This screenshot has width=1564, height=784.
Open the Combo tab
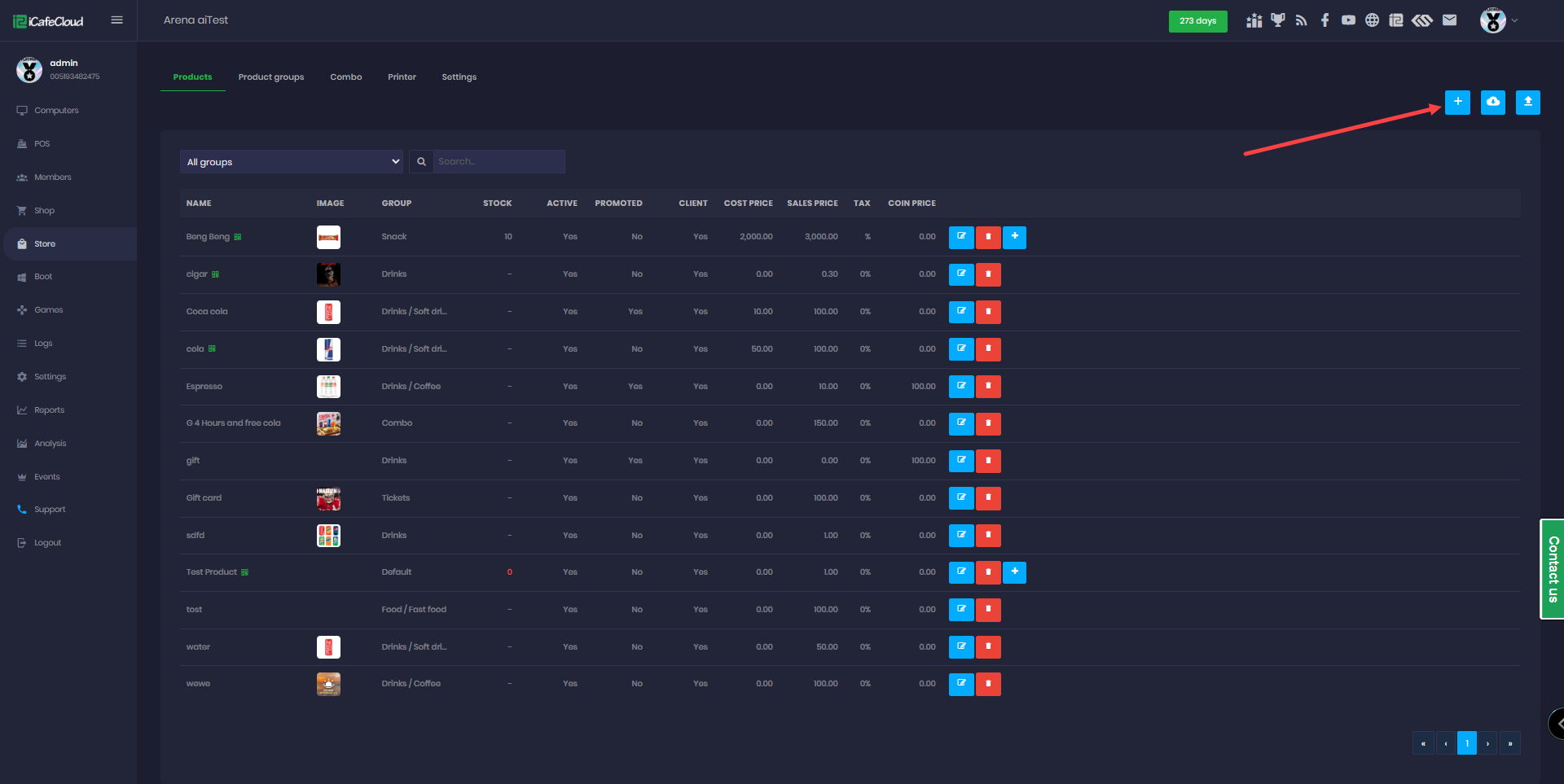(345, 77)
